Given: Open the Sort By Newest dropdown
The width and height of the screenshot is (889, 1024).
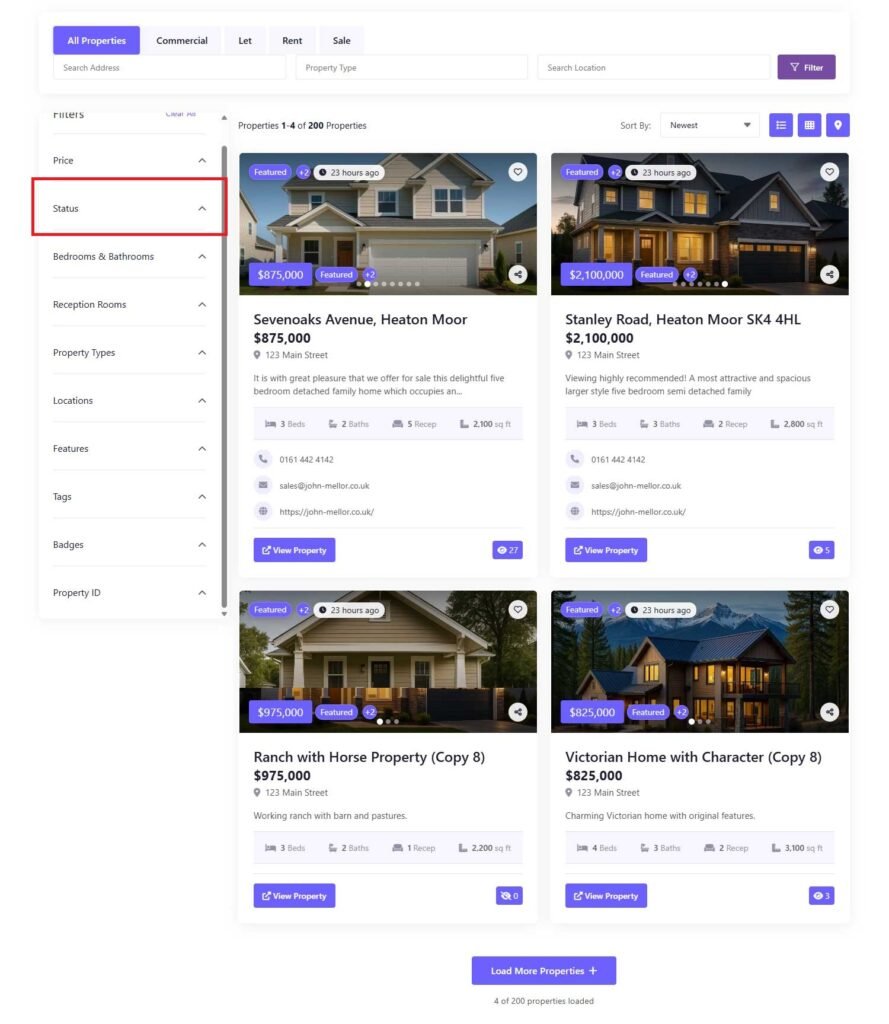Looking at the screenshot, I should point(709,125).
